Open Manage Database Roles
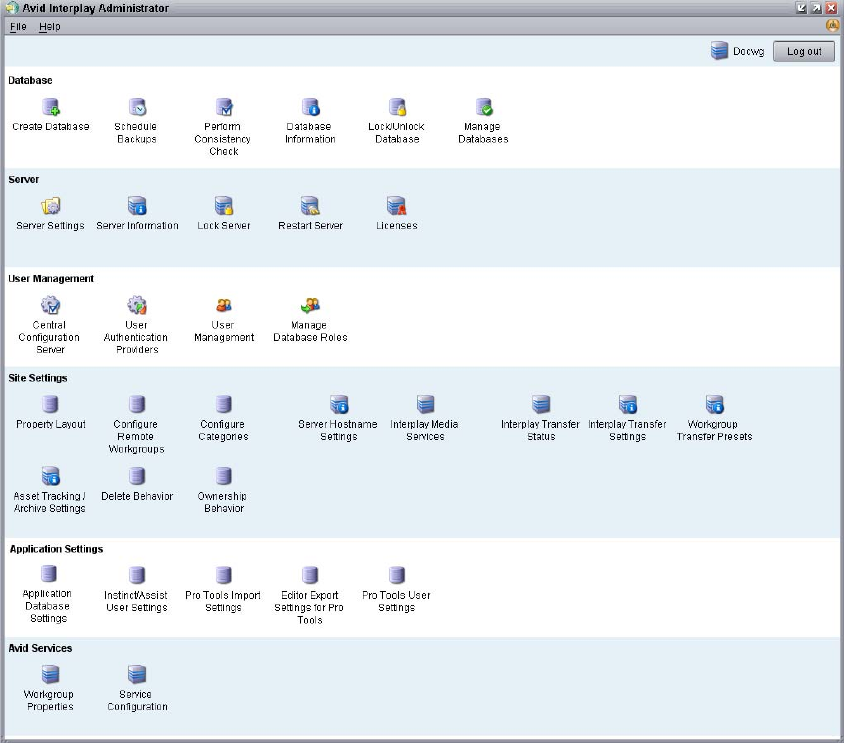Viewport: 844px width, 743px height. click(x=311, y=305)
